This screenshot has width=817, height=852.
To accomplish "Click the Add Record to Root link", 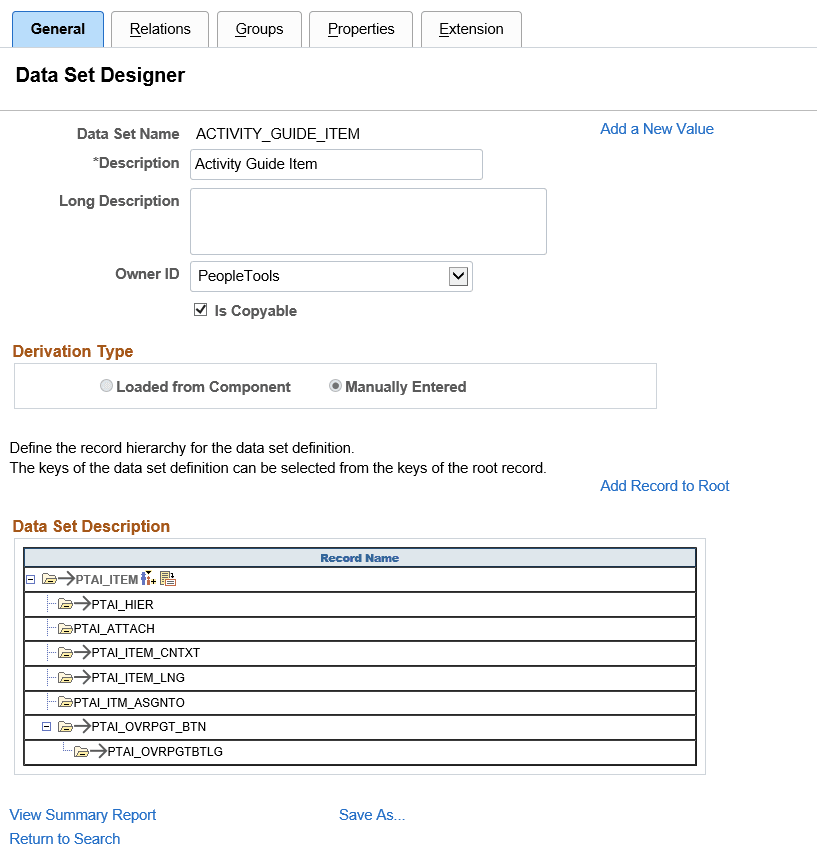I will (664, 486).
